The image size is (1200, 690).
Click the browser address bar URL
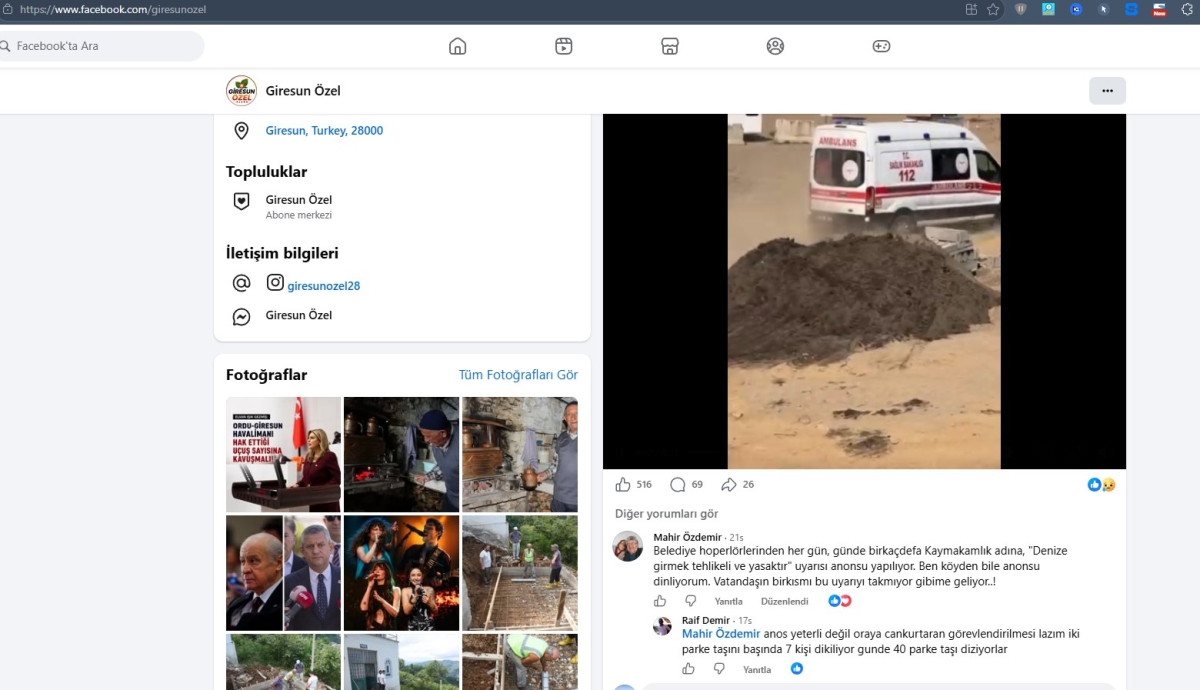click(113, 9)
